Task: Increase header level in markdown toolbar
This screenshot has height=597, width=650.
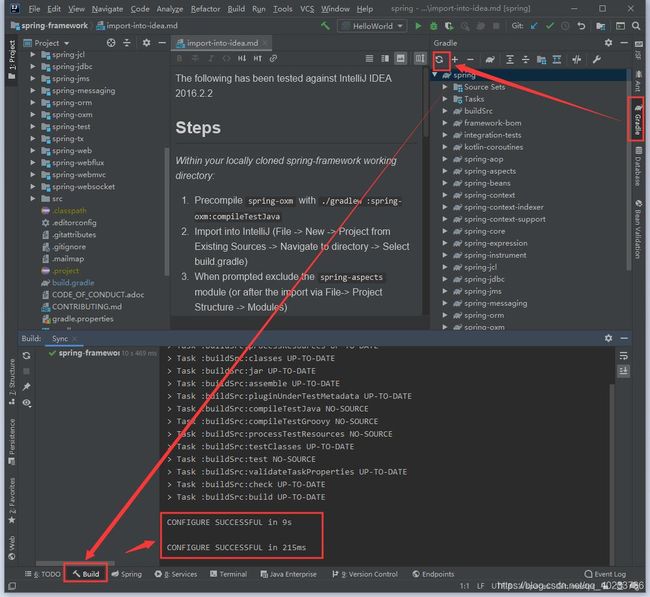Action: pyautogui.click(x=257, y=58)
